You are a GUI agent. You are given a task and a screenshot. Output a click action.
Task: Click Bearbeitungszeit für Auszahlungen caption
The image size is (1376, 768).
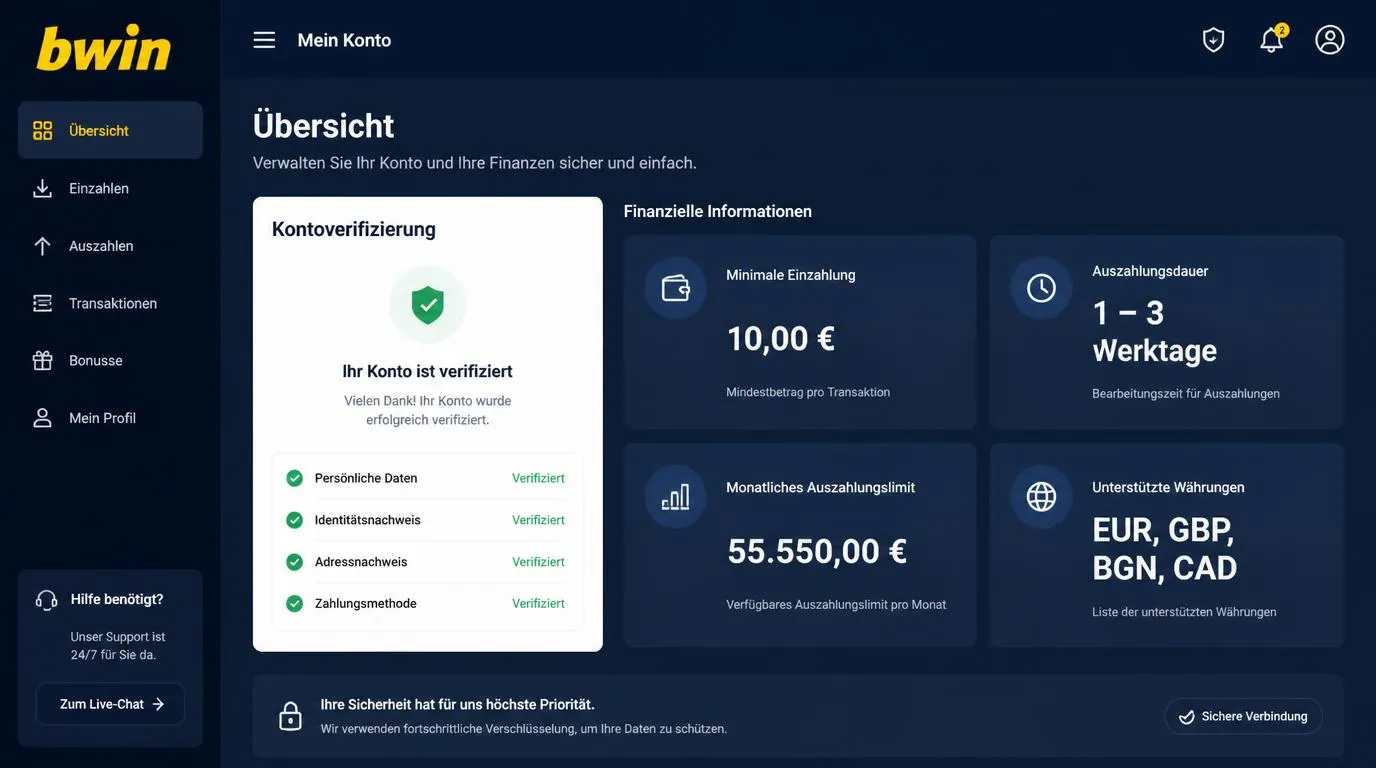(x=1186, y=394)
